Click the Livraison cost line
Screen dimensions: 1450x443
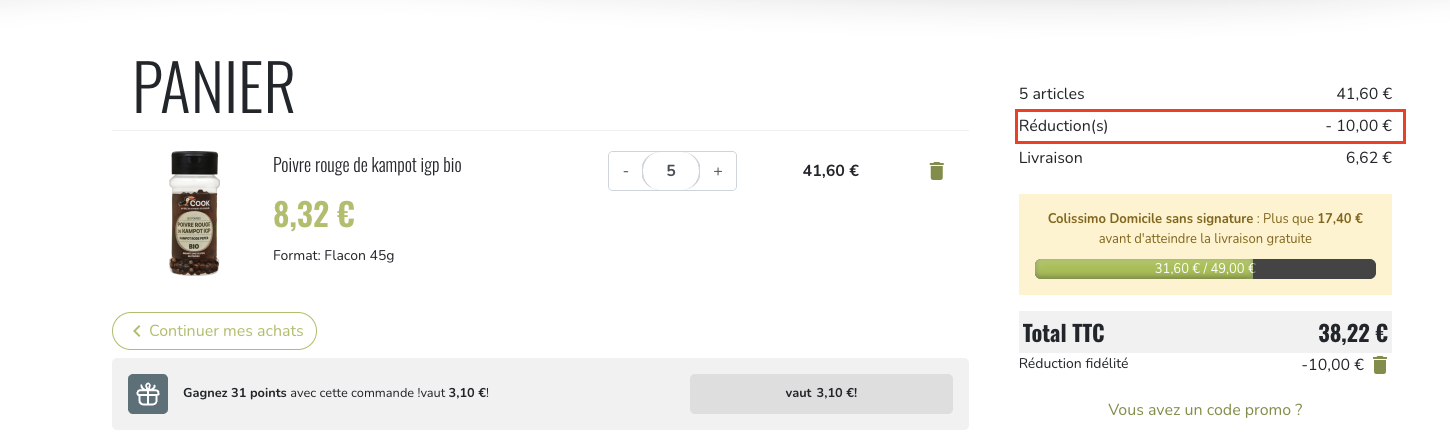point(1204,158)
